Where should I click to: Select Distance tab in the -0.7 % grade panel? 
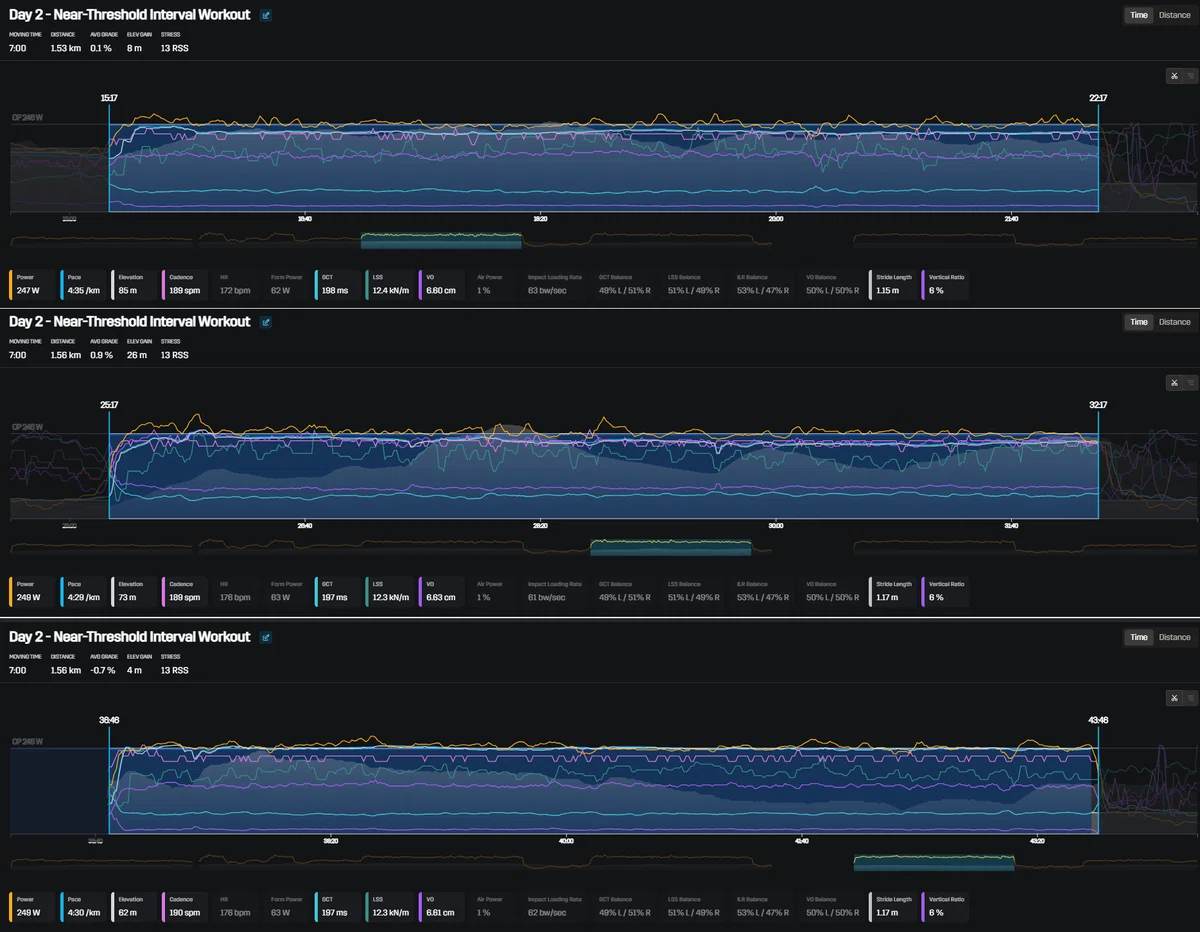(x=1174, y=637)
